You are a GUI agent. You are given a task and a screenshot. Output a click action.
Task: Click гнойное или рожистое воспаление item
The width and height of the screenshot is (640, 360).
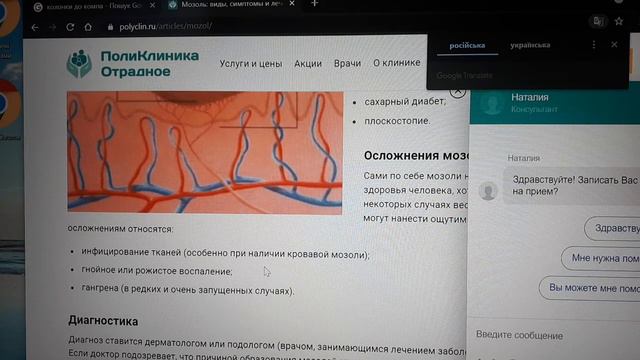[x=157, y=271]
